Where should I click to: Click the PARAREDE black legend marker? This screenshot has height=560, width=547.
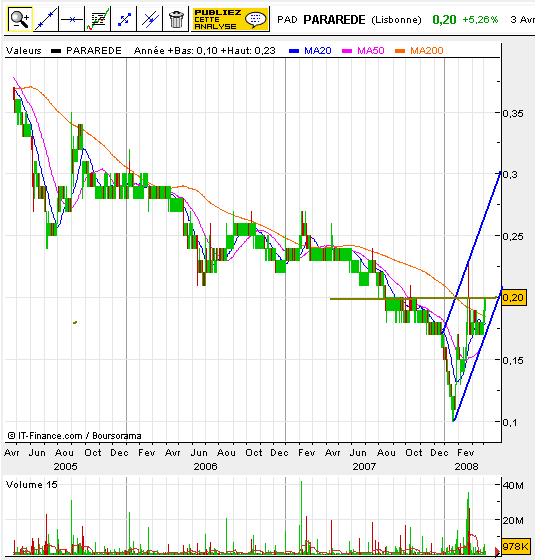56,51
